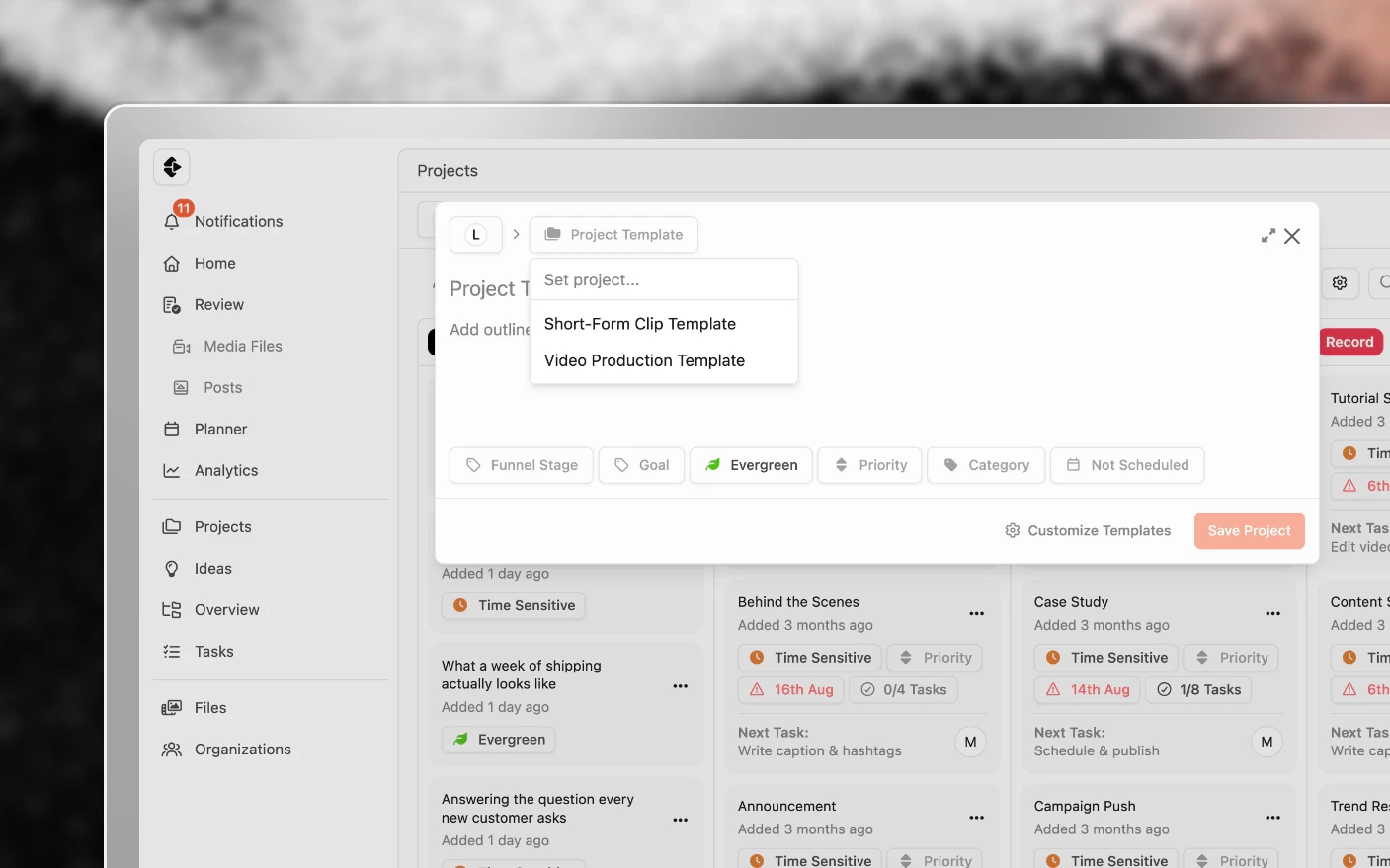Viewport: 1390px width, 868px height.
Task: Open more options for Announcement card
Action: pos(977,819)
